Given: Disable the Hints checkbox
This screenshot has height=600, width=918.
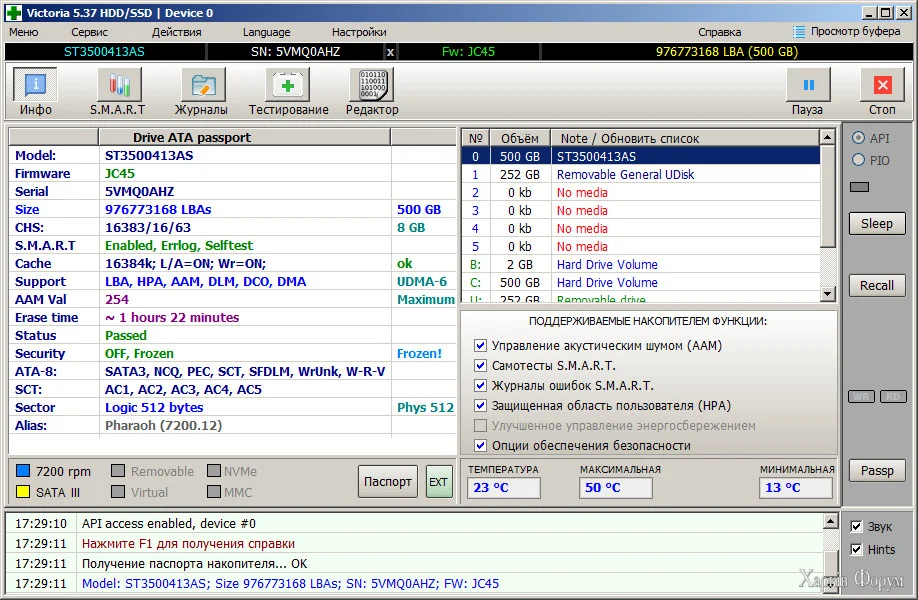Looking at the screenshot, I should (856, 549).
